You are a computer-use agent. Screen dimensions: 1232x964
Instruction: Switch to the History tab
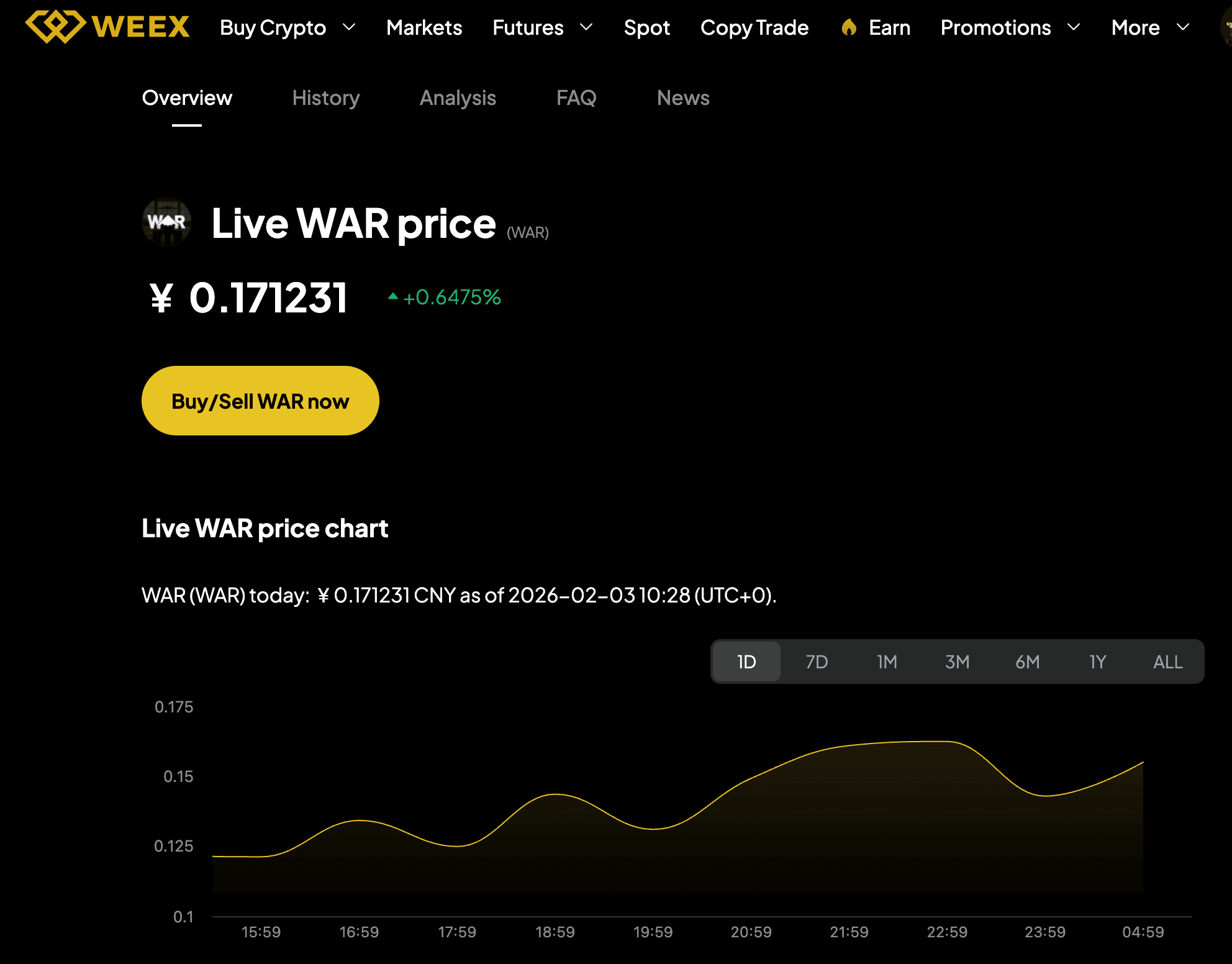click(325, 98)
